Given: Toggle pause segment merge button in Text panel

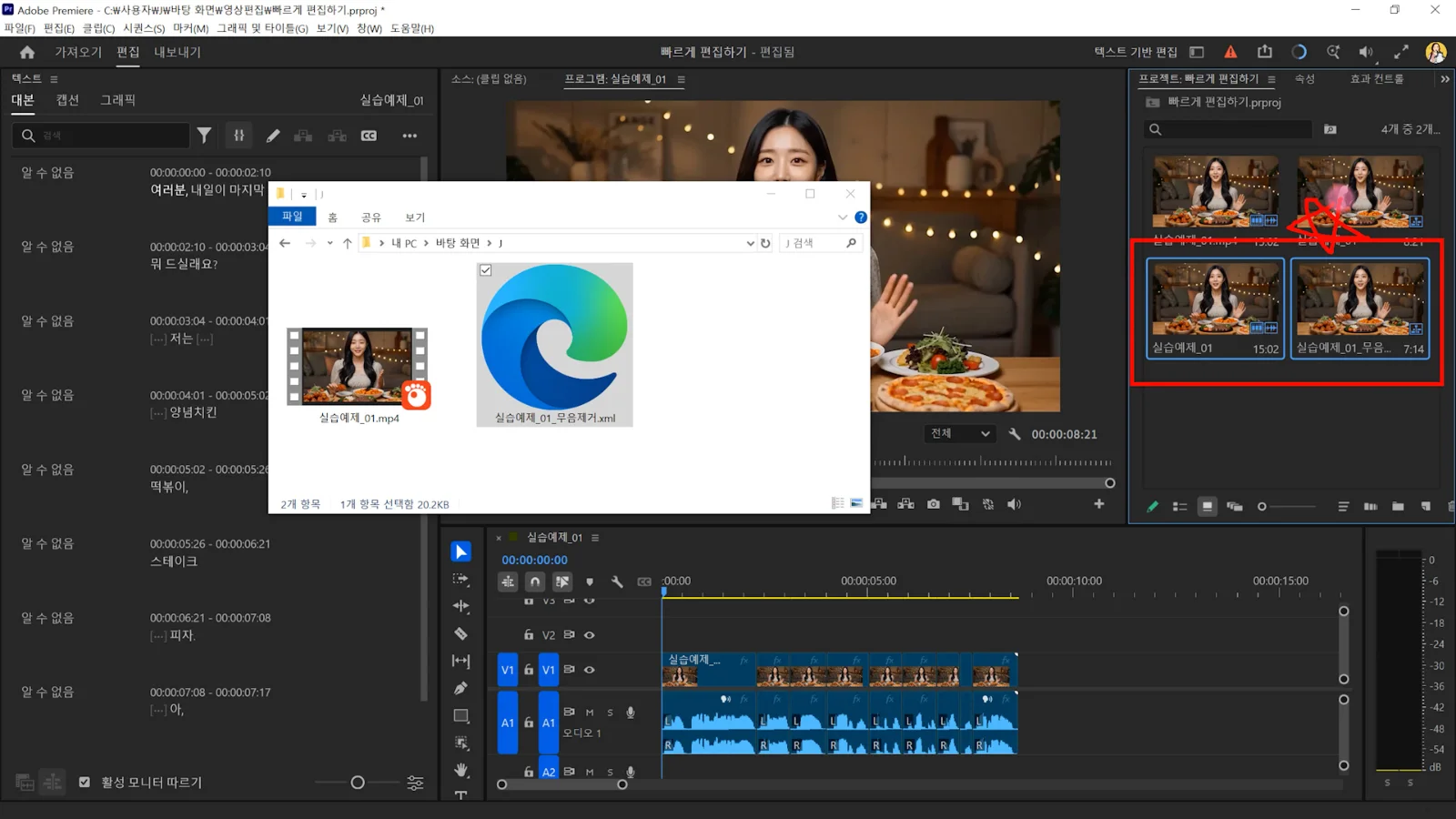Looking at the screenshot, I should click(x=238, y=136).
